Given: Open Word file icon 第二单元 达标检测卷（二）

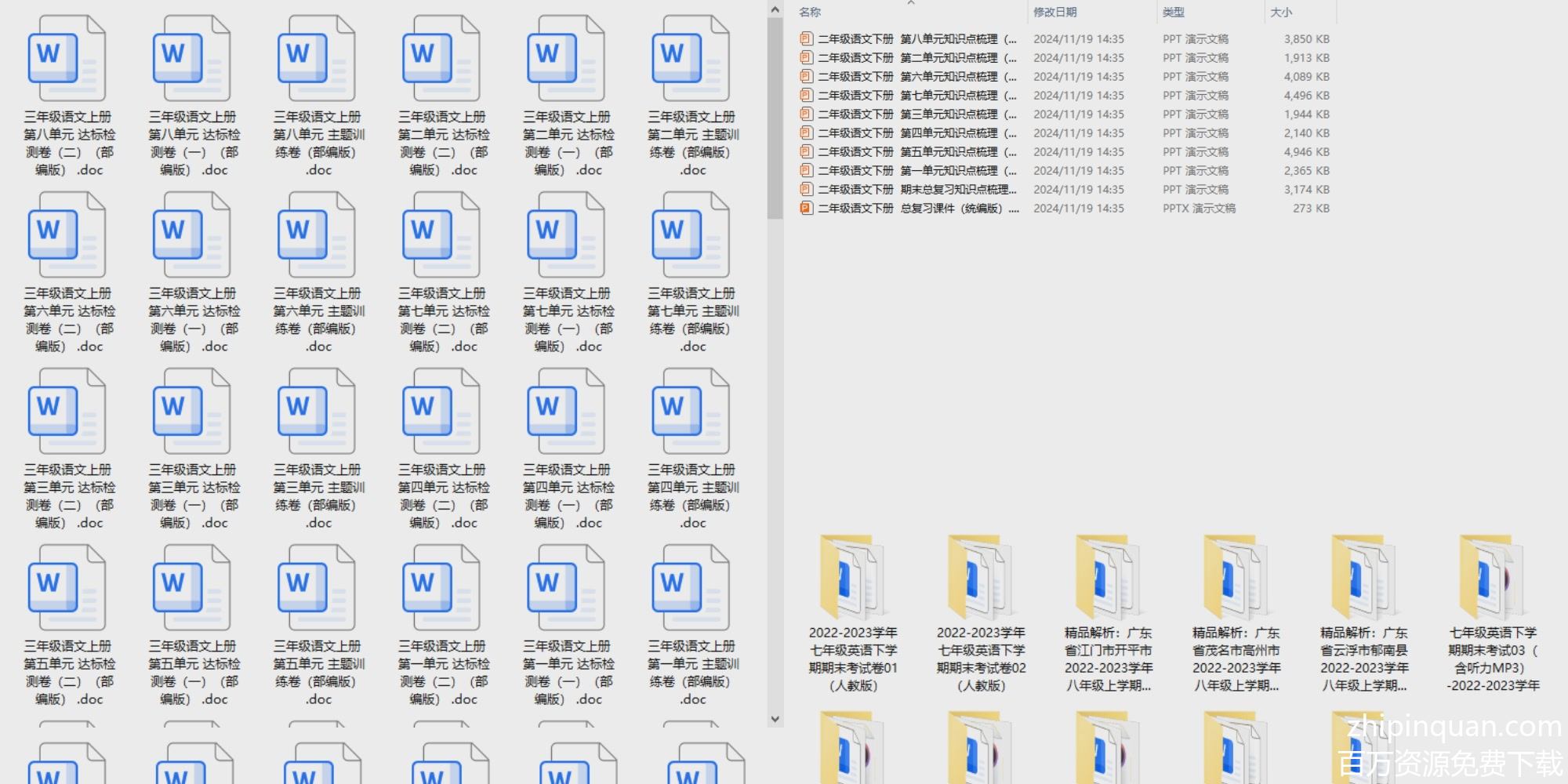Looking at the screenshot, I should (441, 59).
